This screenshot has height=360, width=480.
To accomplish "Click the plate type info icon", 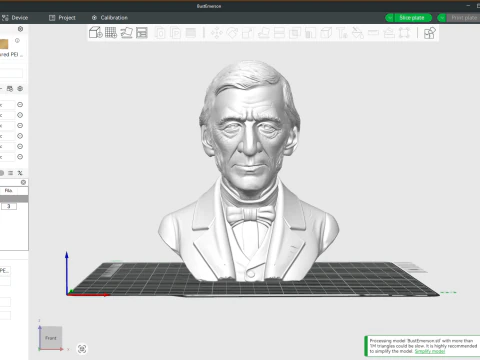I will [x=17, y=40].
